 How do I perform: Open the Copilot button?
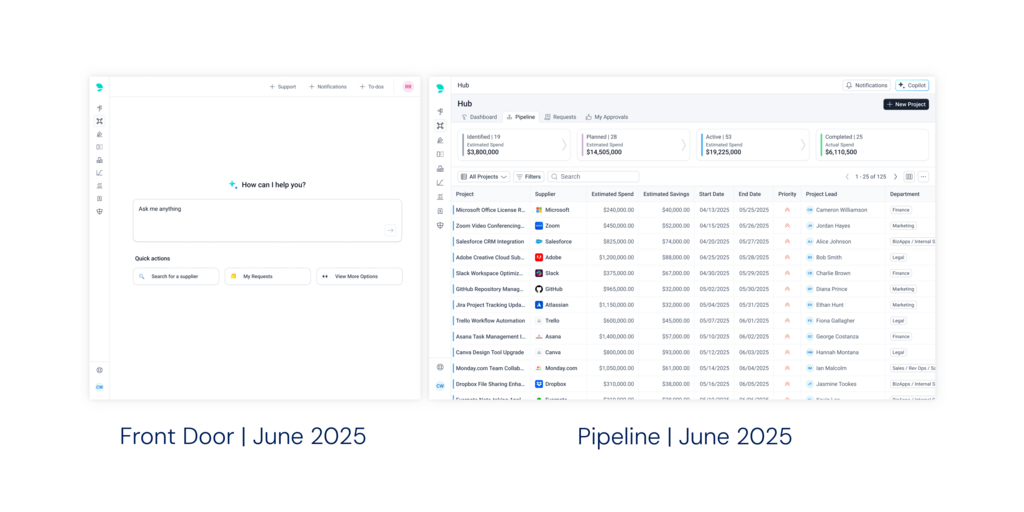pyautogui.click(x=912, y=86)
